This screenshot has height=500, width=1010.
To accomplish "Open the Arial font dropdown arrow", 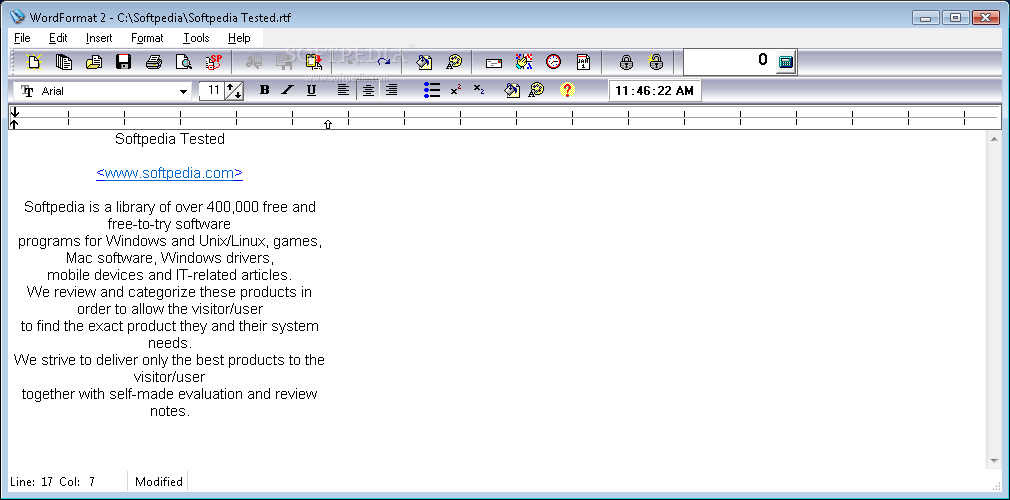I will point(184,91).
